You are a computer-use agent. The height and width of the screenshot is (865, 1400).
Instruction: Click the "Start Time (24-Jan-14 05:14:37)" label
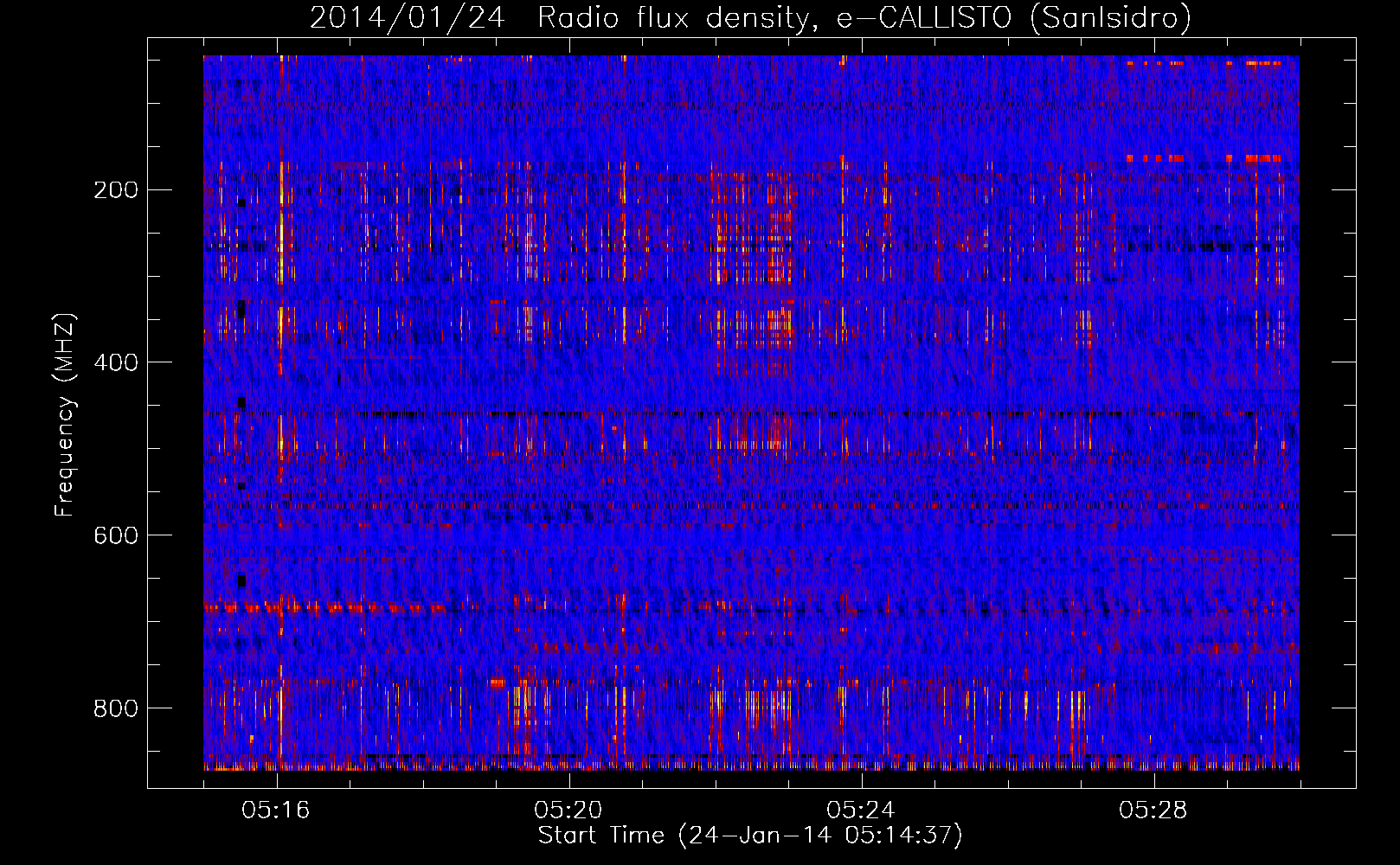(750, 836)
